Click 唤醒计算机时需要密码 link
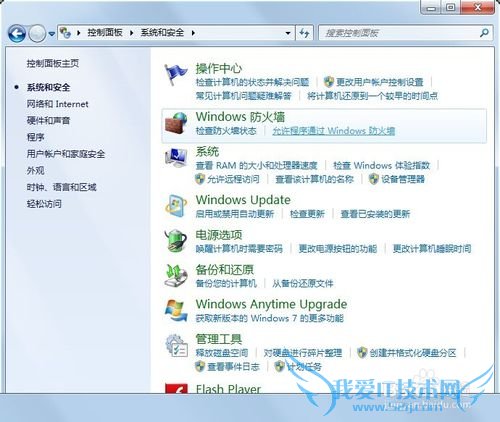500x422 pixels. pyautogui.click(x=239, y=249)
